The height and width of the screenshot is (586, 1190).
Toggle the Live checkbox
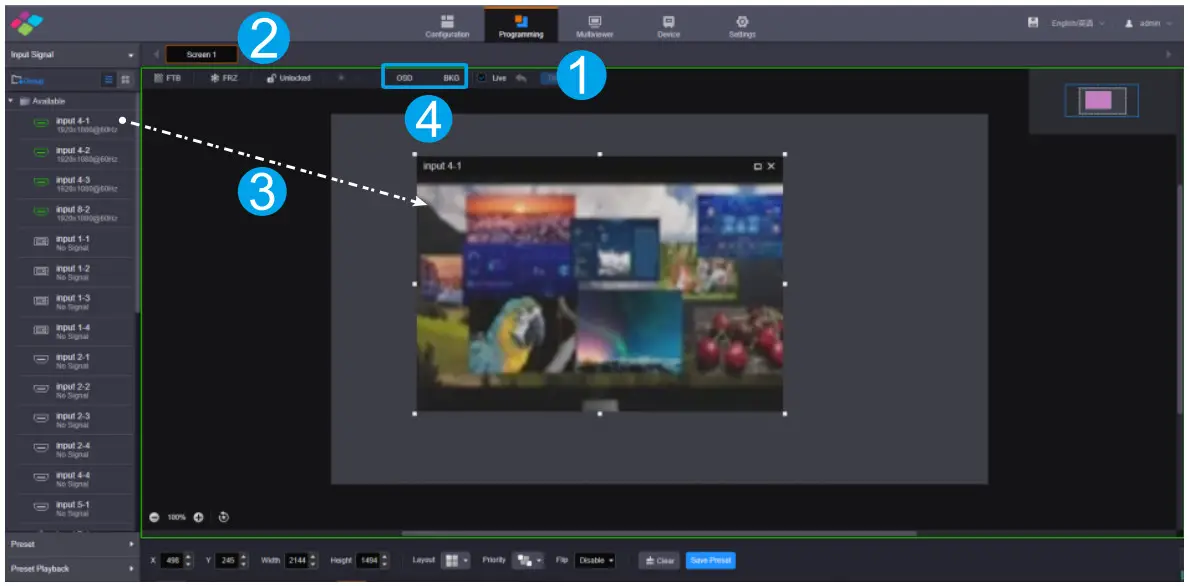click(x=482, y=78)
